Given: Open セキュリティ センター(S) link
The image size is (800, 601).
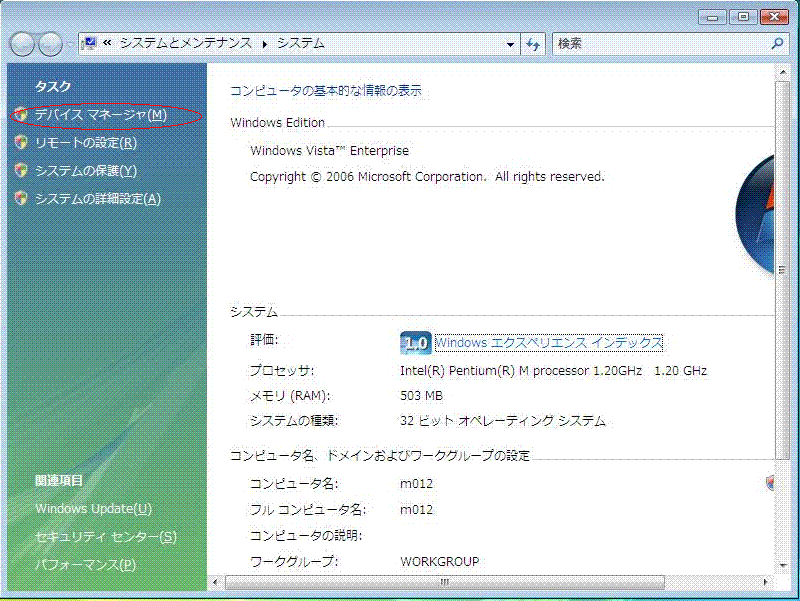Looking at the screenshot, I should (106, 537).
